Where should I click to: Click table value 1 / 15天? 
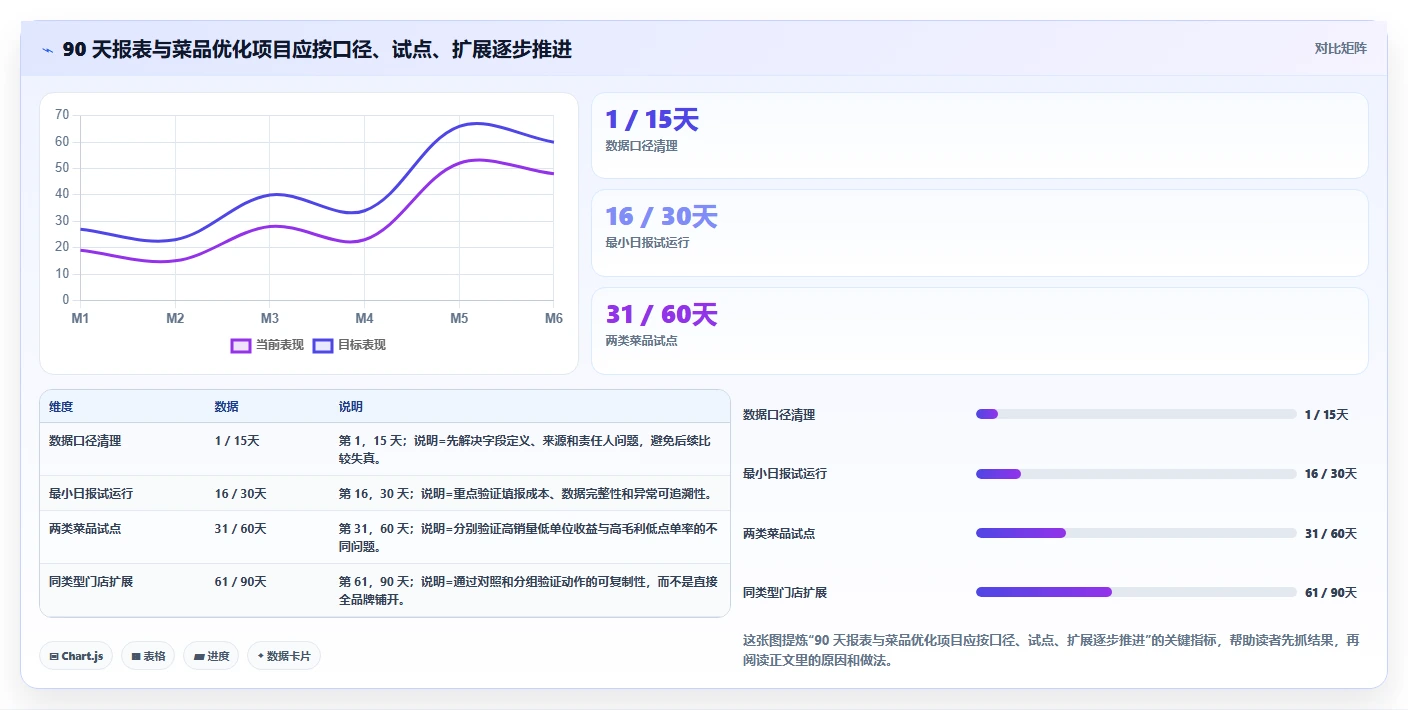(237, 441)
